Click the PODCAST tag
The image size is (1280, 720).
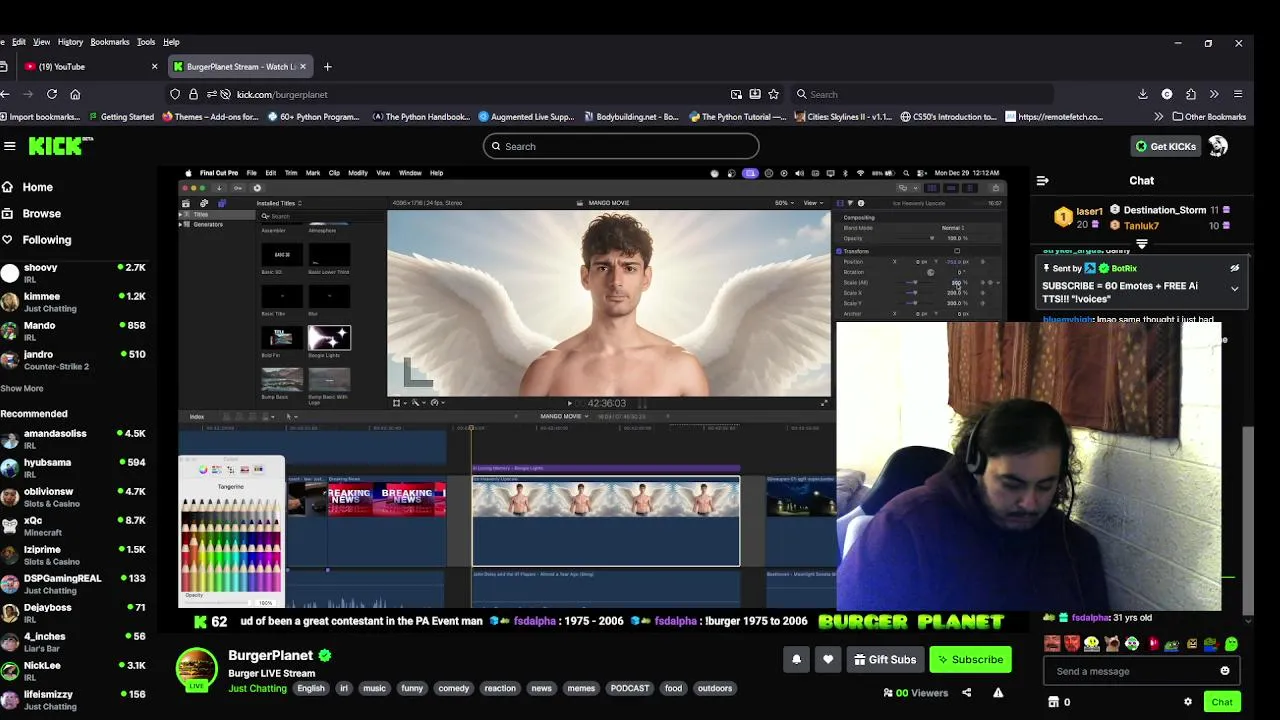click(x=630, y=688)
